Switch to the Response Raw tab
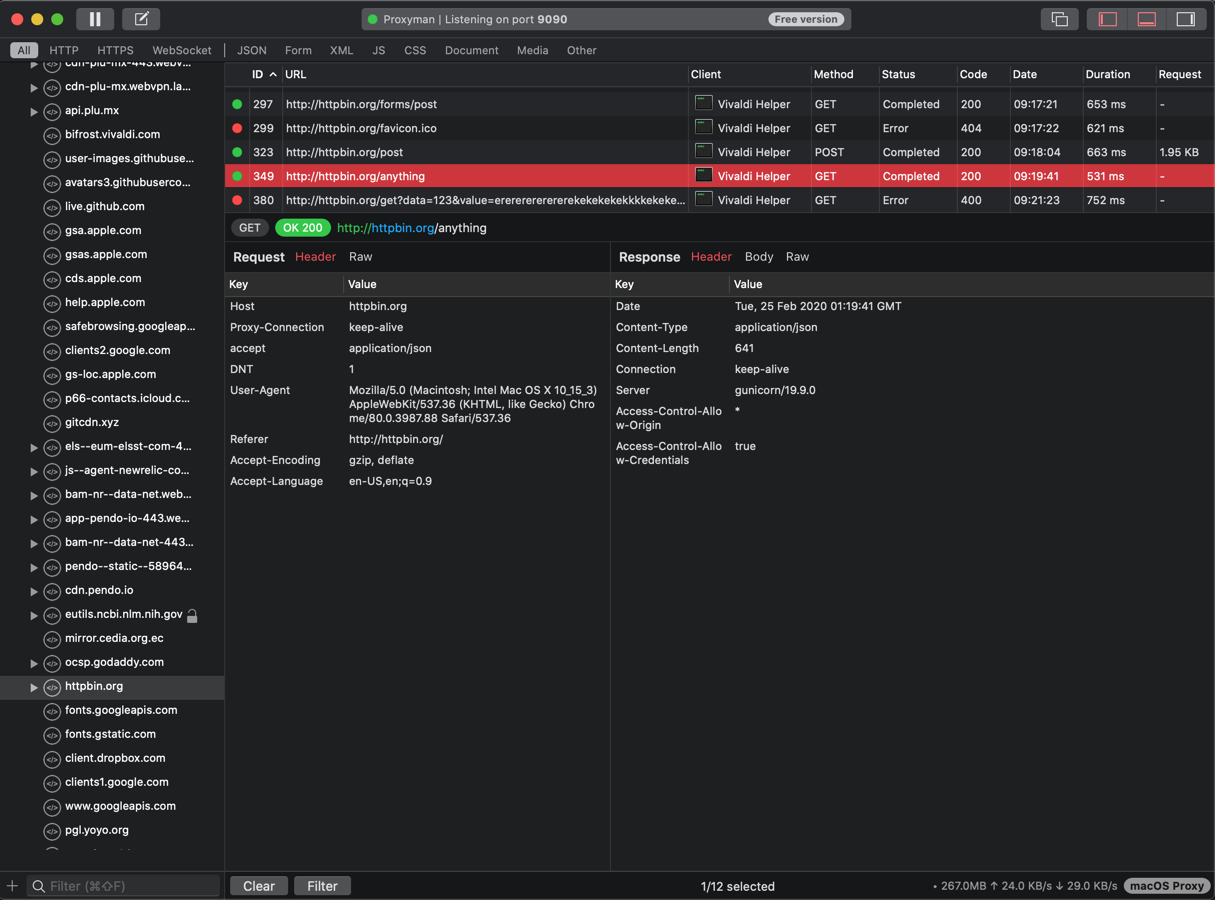This screenshot has height=900, width=1215. point(797,257)
